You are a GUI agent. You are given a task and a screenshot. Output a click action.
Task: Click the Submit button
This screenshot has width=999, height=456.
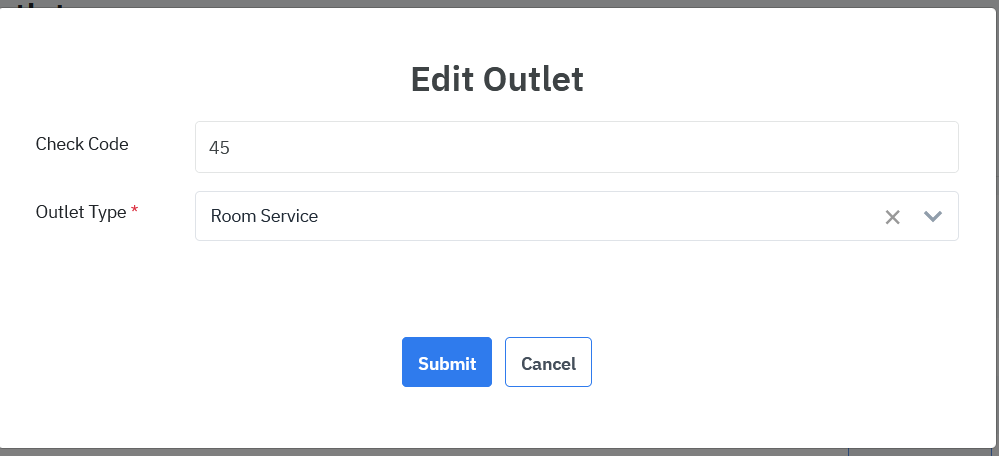click(447, 362)
